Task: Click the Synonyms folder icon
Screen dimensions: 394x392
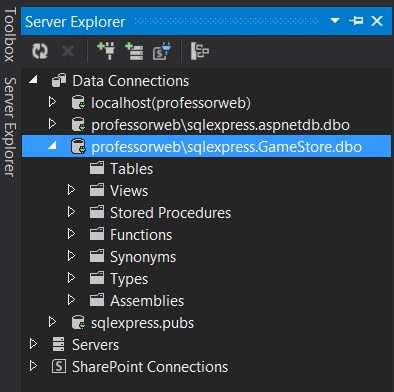Action: (x=97, y=256)
